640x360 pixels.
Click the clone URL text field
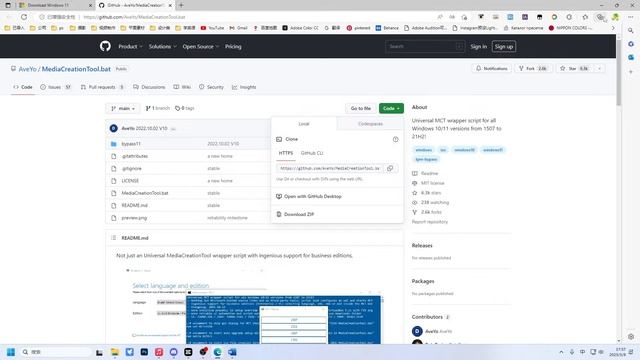[x=330, y=168]
